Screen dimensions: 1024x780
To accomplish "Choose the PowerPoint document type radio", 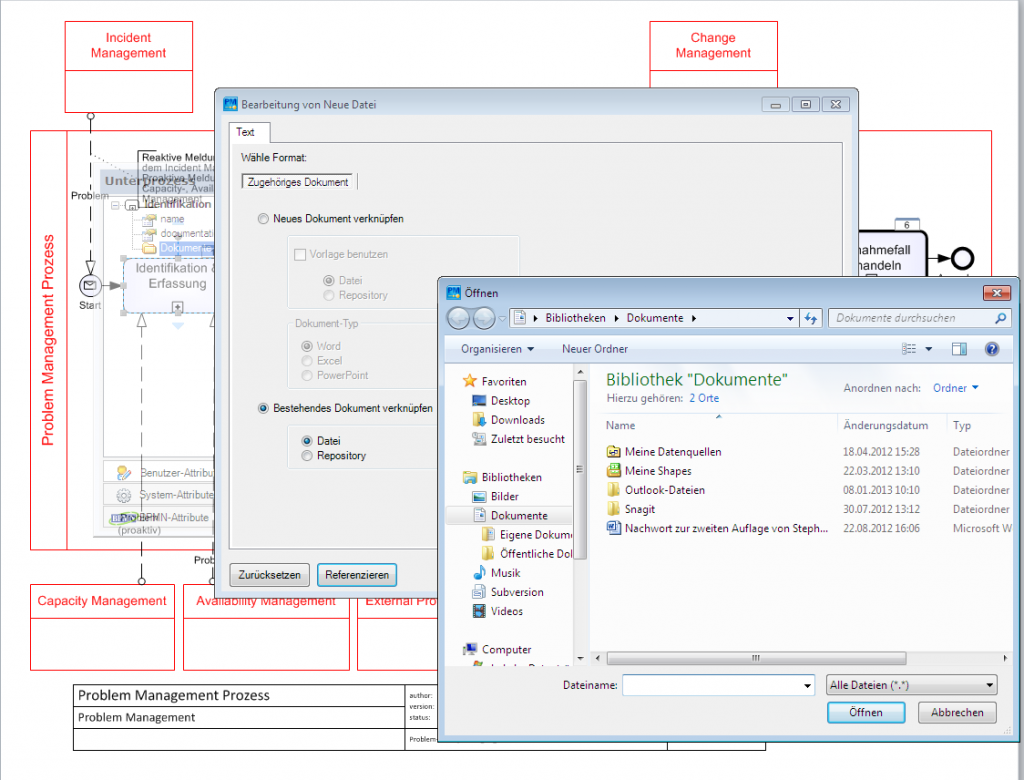I will (306, 376).
